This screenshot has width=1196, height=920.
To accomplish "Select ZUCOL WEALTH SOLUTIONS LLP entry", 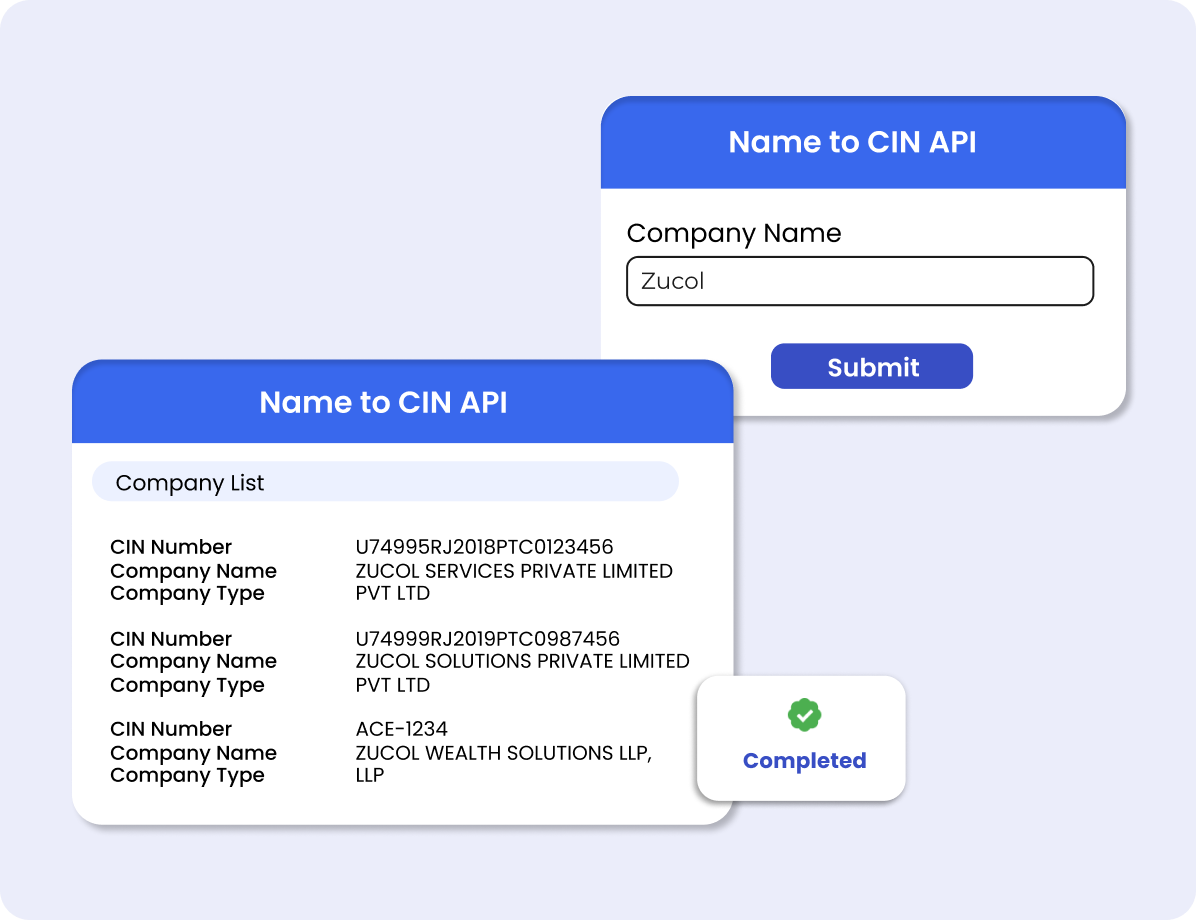I will [503, 753].
